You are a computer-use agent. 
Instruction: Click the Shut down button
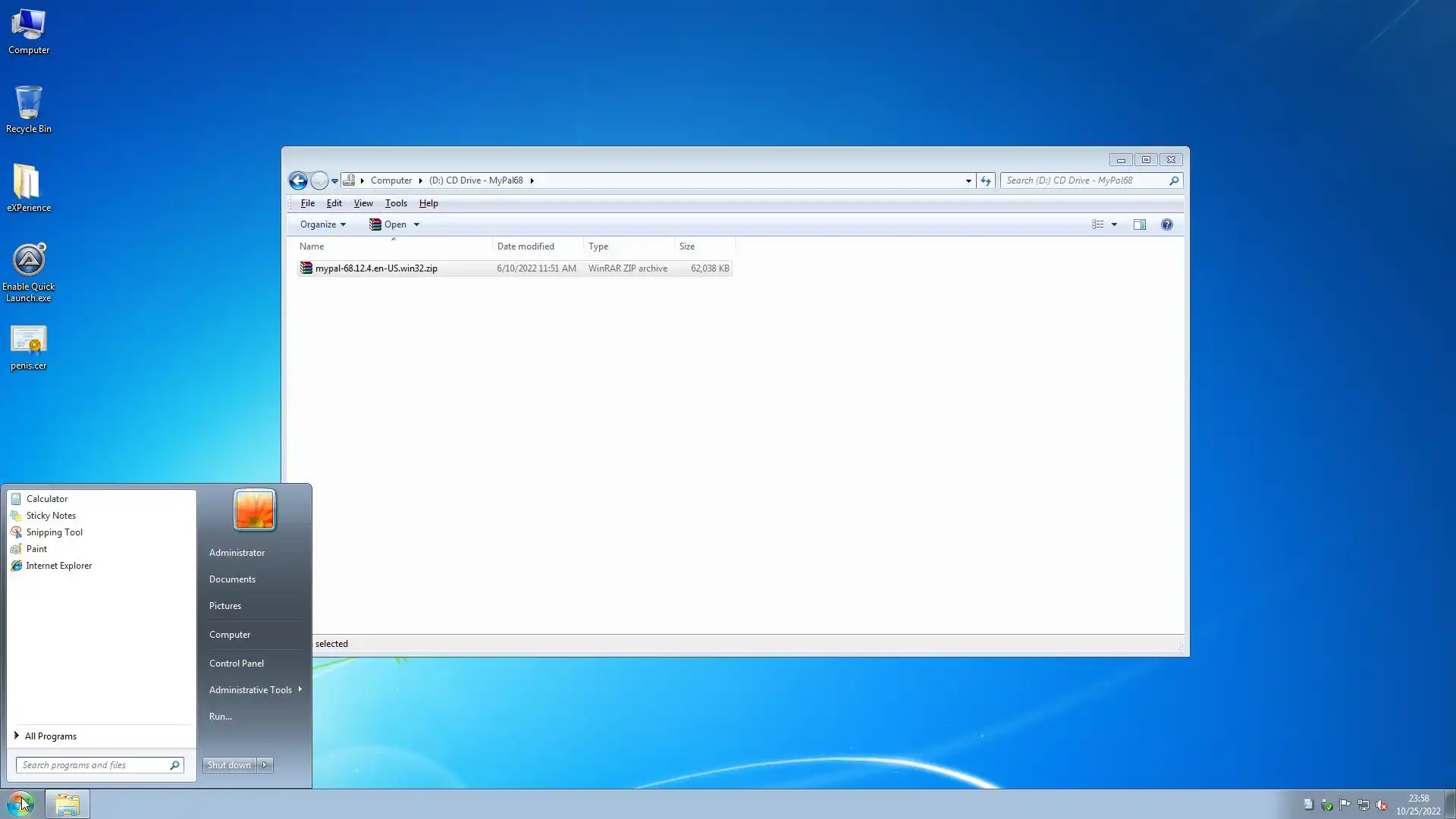229,765
